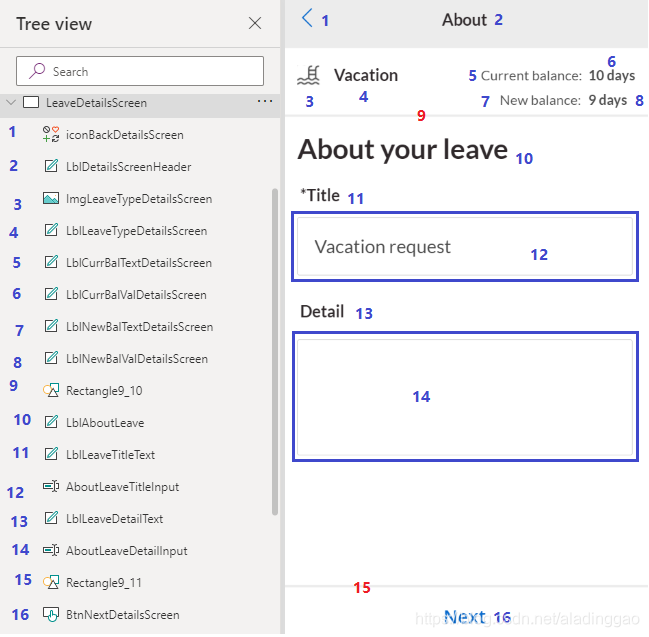
Task: Click the vacation swimmer image in the app
Action: [309, 75]
